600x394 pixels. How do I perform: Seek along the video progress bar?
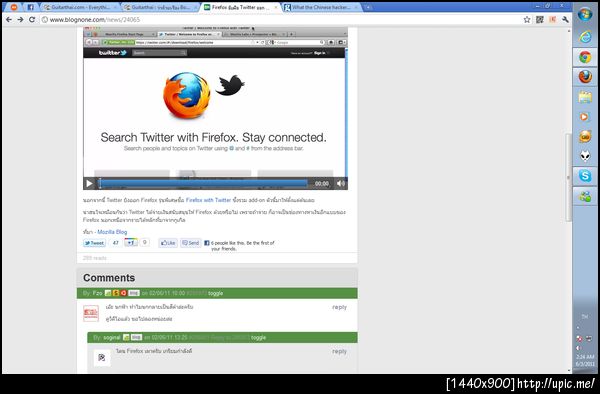[203, 184]
